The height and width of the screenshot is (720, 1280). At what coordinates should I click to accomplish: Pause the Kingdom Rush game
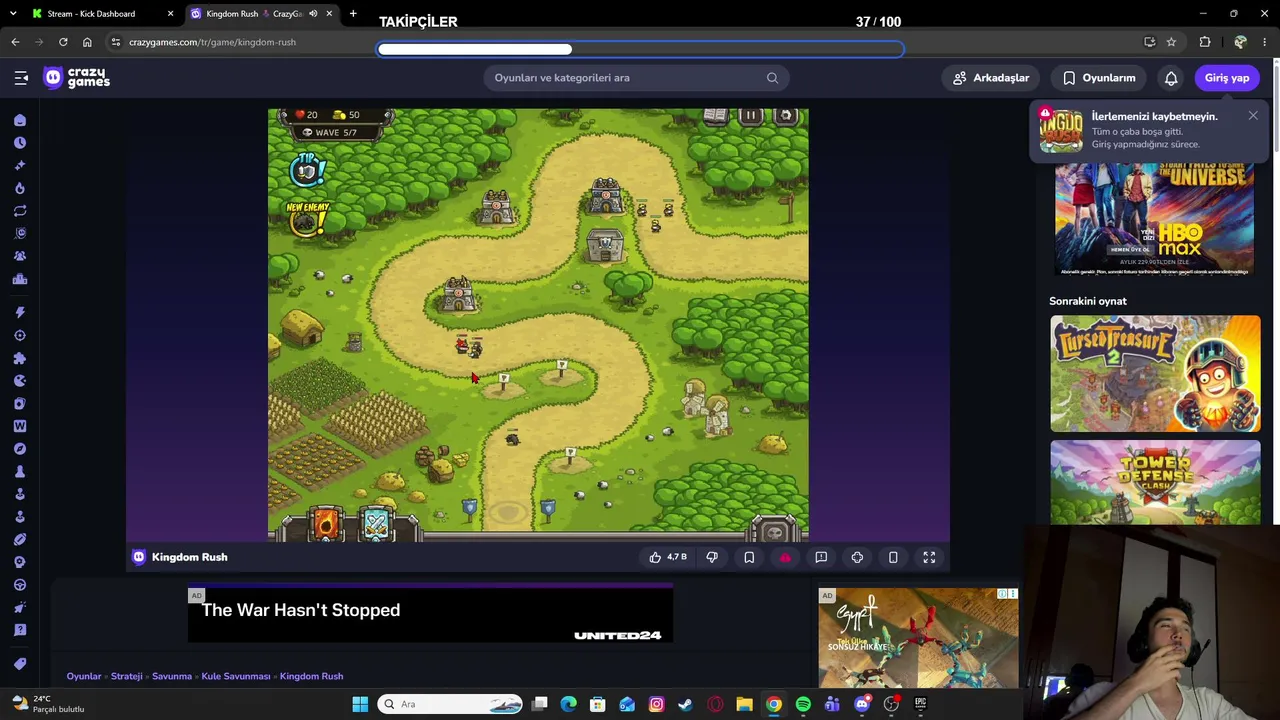click(750, 116)
